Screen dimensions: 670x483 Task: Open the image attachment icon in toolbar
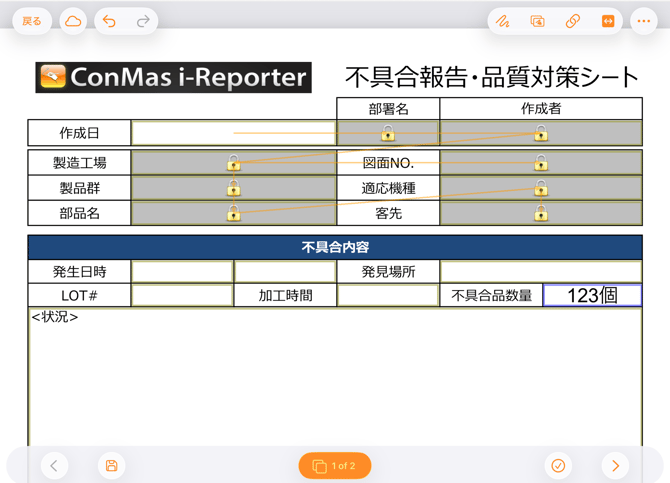coord(538,21)
